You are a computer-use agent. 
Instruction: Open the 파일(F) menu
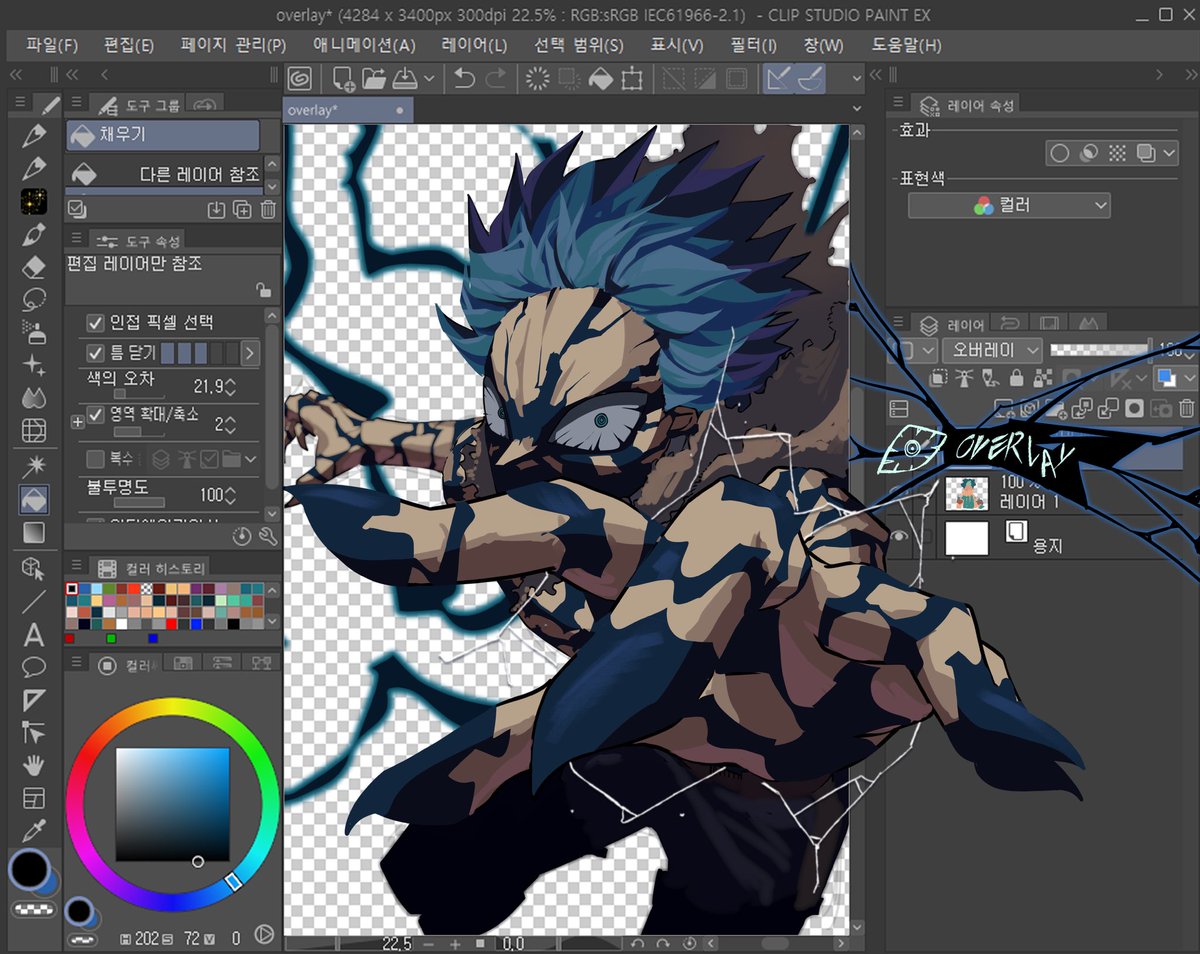click(x=52, y=45)
